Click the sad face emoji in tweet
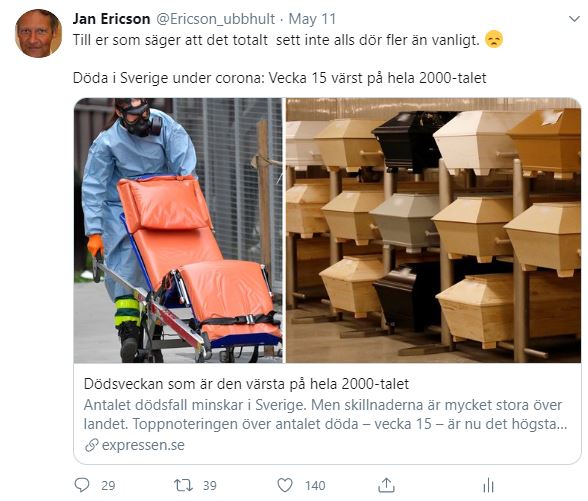 (x=494, y=40)
